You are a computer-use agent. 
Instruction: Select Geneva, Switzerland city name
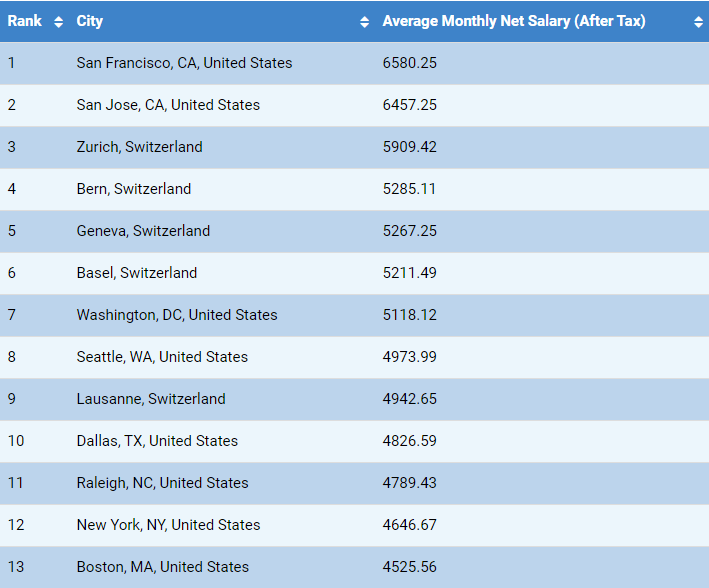143,231
